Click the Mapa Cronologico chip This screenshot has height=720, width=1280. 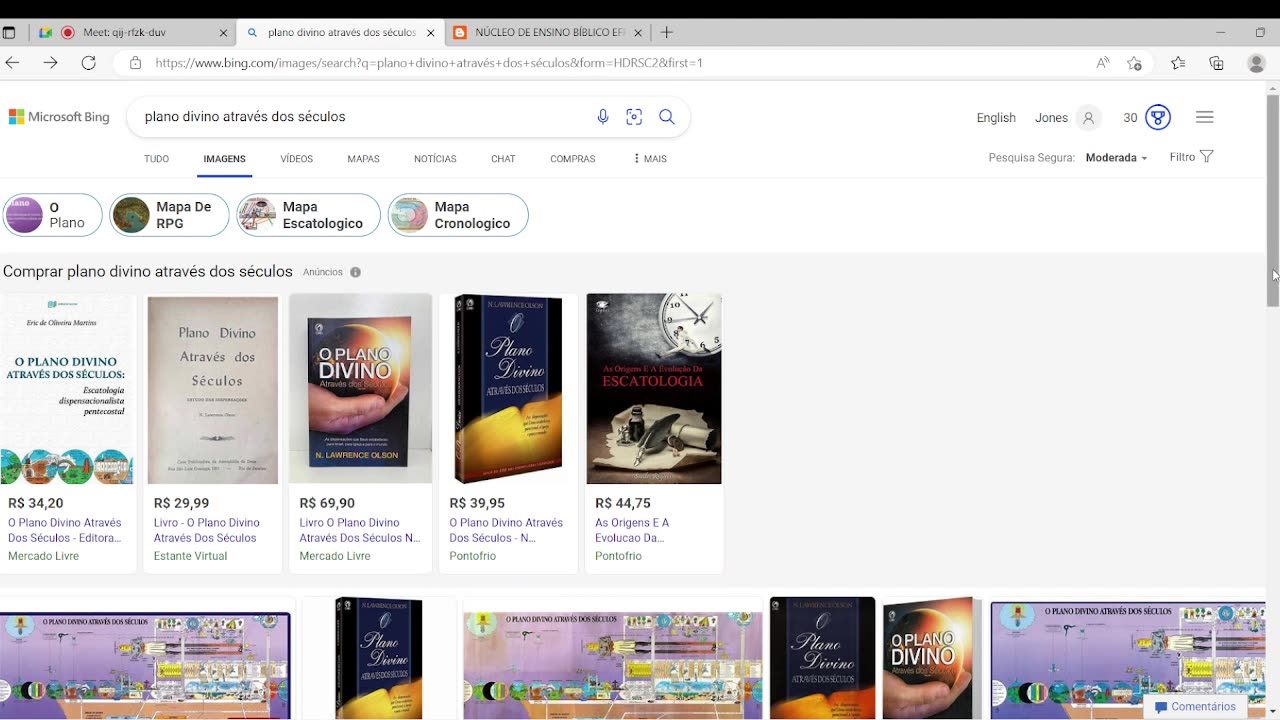[x=458, y=215]
